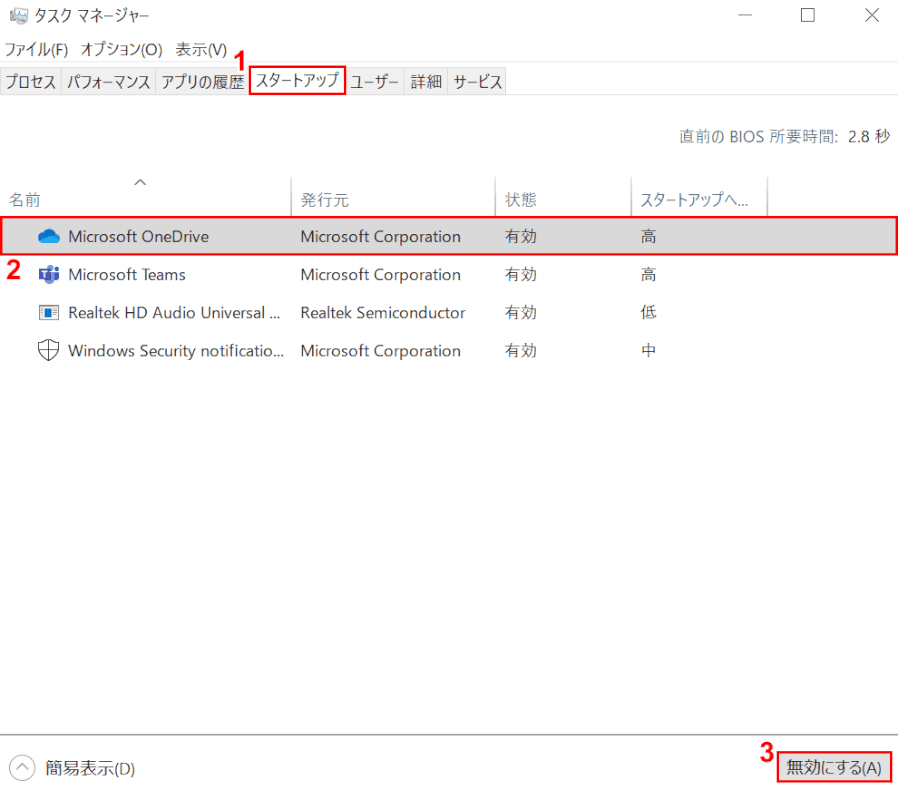The image size is (898, 800).
Task: Click the Microsoft OneDrive cloud icon
Action: (49, 236)
